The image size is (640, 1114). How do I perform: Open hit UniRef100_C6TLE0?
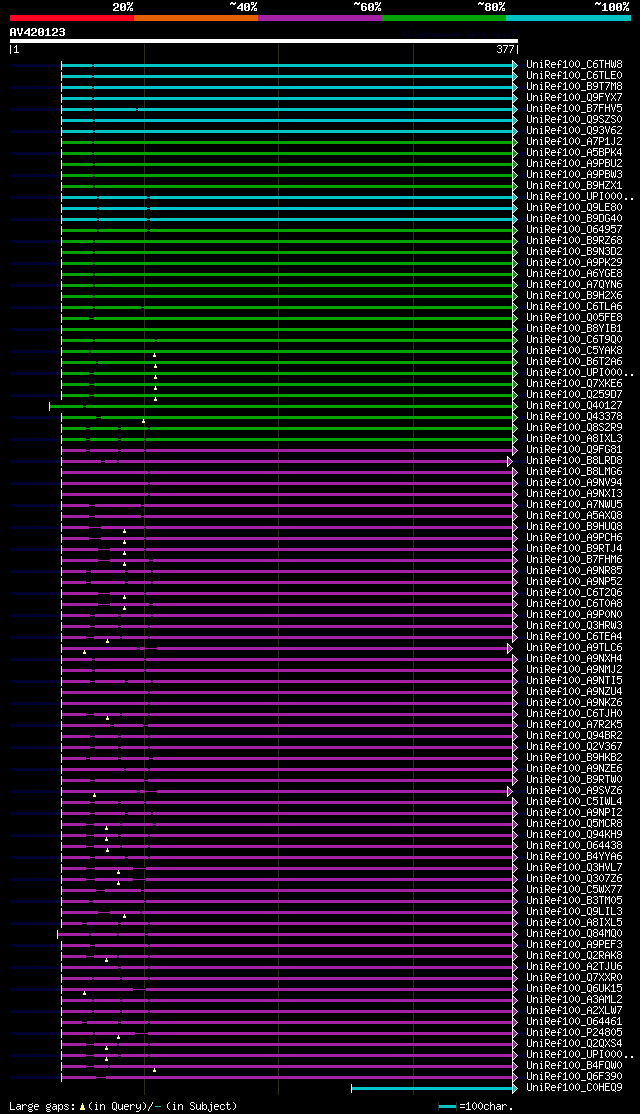[575, 75]
